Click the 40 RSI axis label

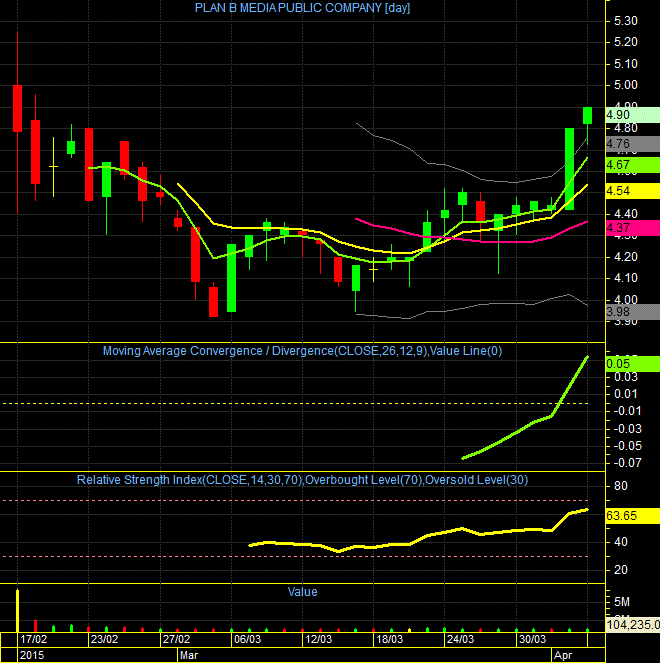[x=621, y=542]
